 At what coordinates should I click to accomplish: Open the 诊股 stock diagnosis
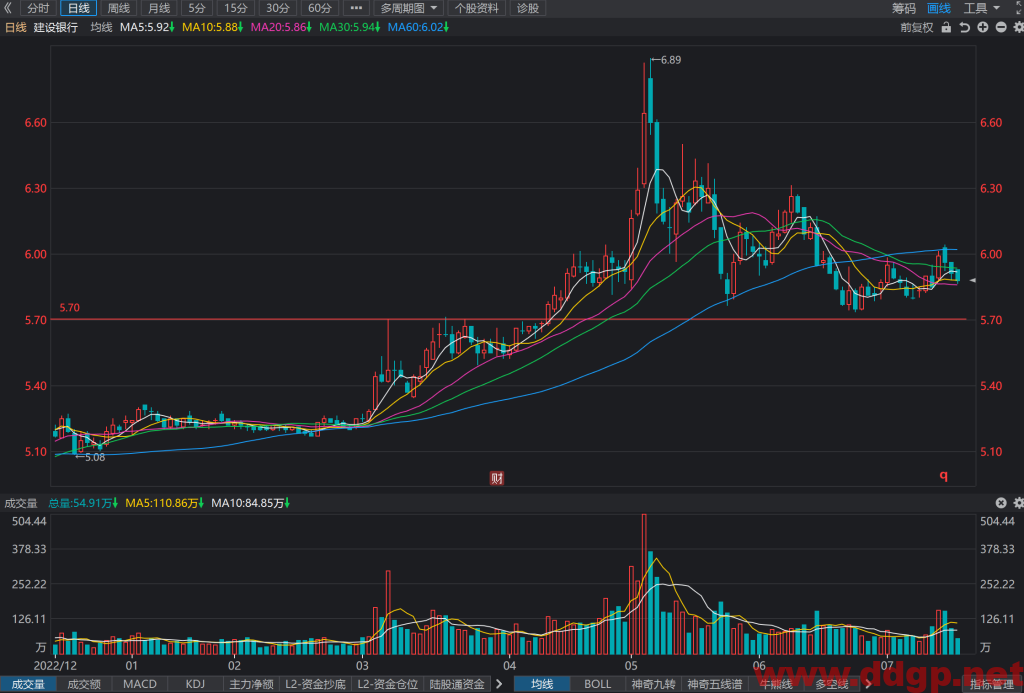click(x=528, y=8)
